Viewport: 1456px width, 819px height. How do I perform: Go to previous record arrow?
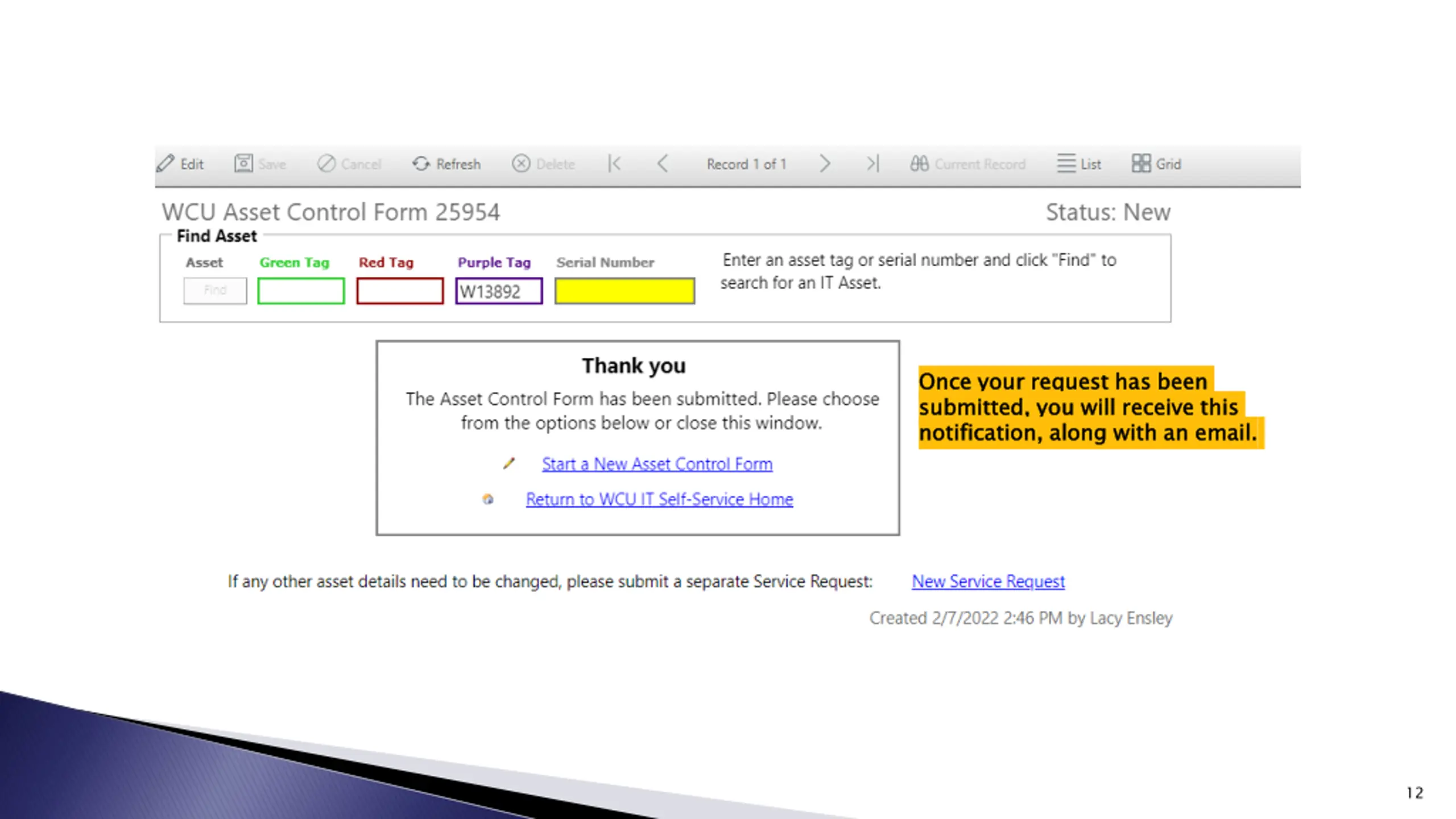663,164
